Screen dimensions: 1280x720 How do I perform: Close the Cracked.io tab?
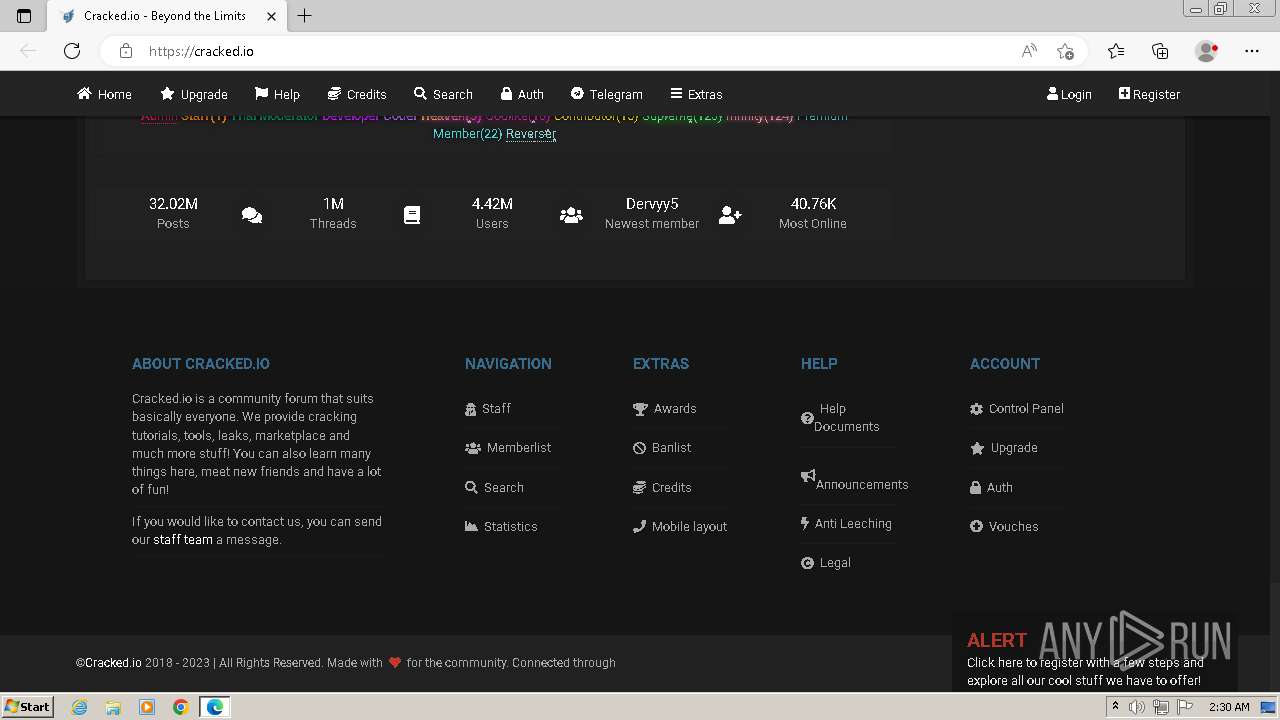[272, 16]
